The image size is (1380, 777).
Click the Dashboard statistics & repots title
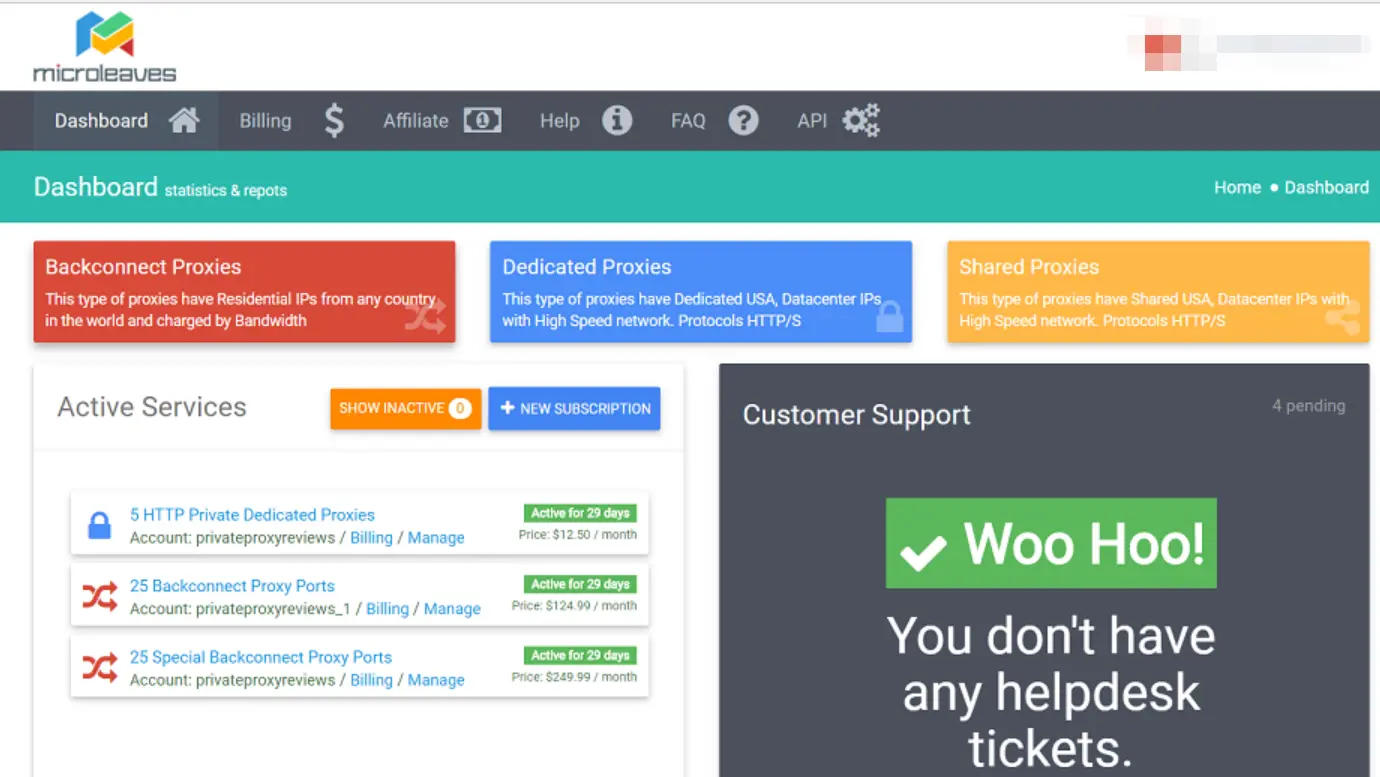coord(160,188)
